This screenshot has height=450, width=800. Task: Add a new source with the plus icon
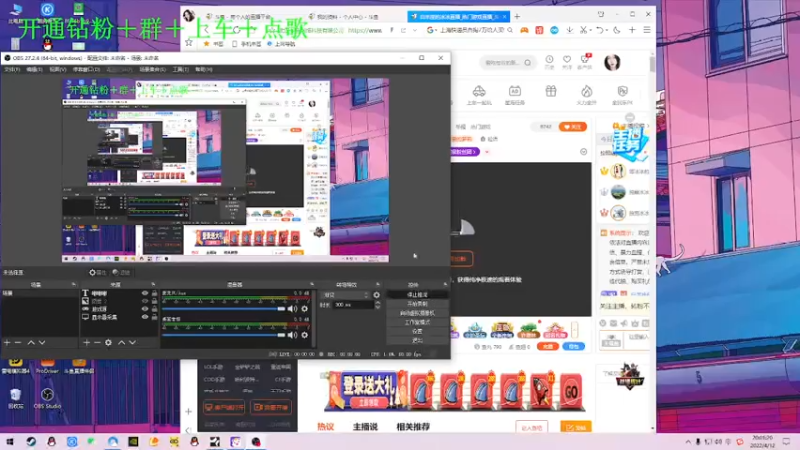click(86, 342)
